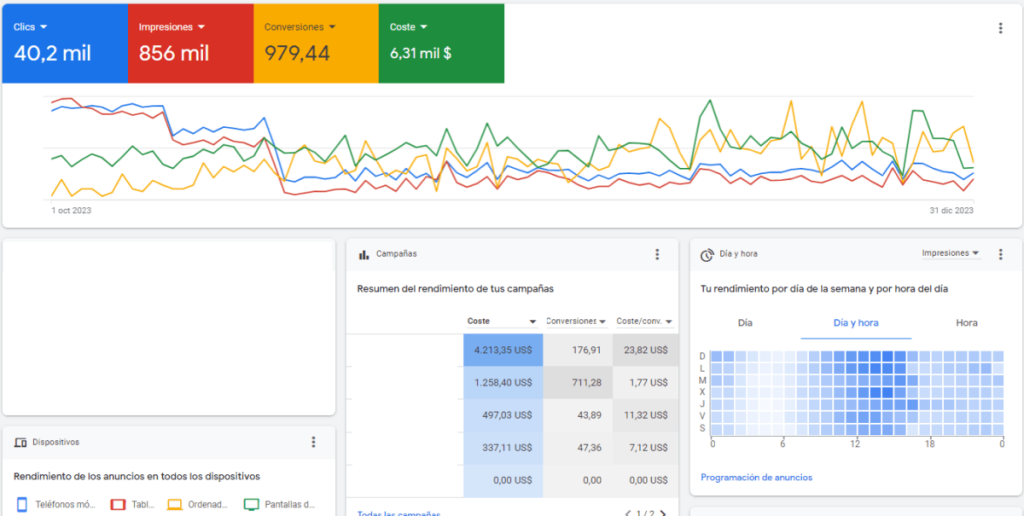Open the Programación de anuncios link
This screenshot has height=516, width=1024.
click(x=756, y=477)
